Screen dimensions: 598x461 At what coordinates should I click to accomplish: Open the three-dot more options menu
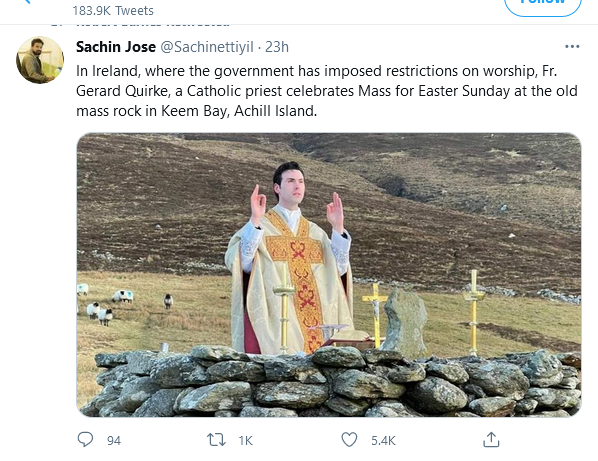[x=572, y=47]
